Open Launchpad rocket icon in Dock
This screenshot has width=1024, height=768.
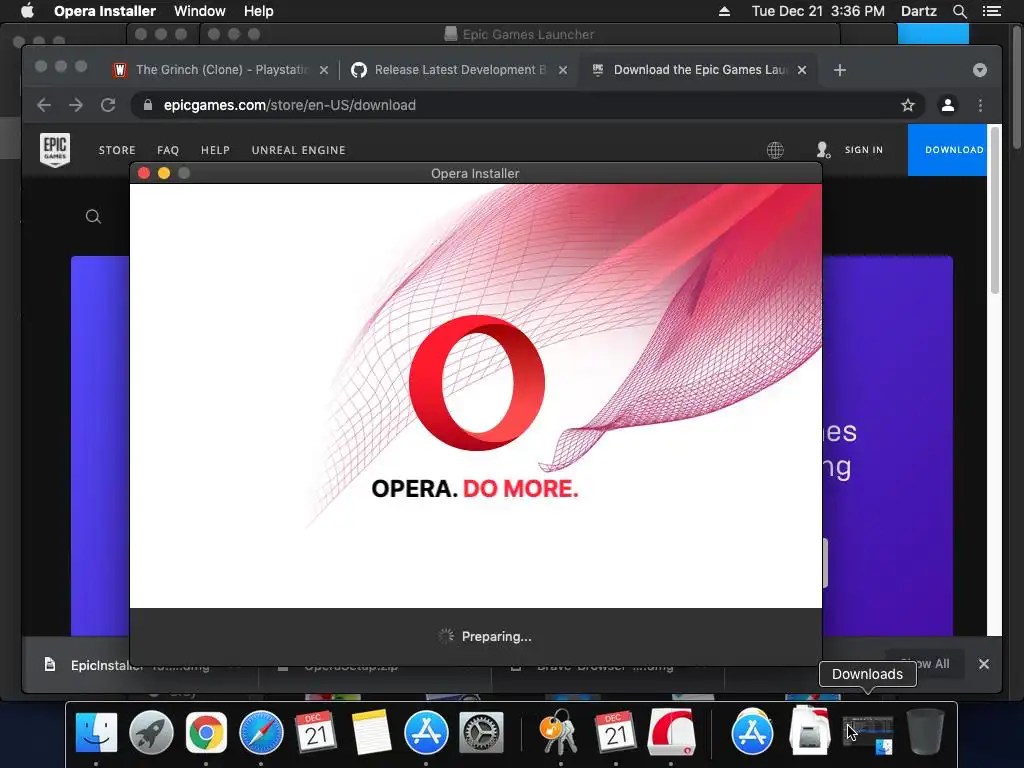[151, 732]
